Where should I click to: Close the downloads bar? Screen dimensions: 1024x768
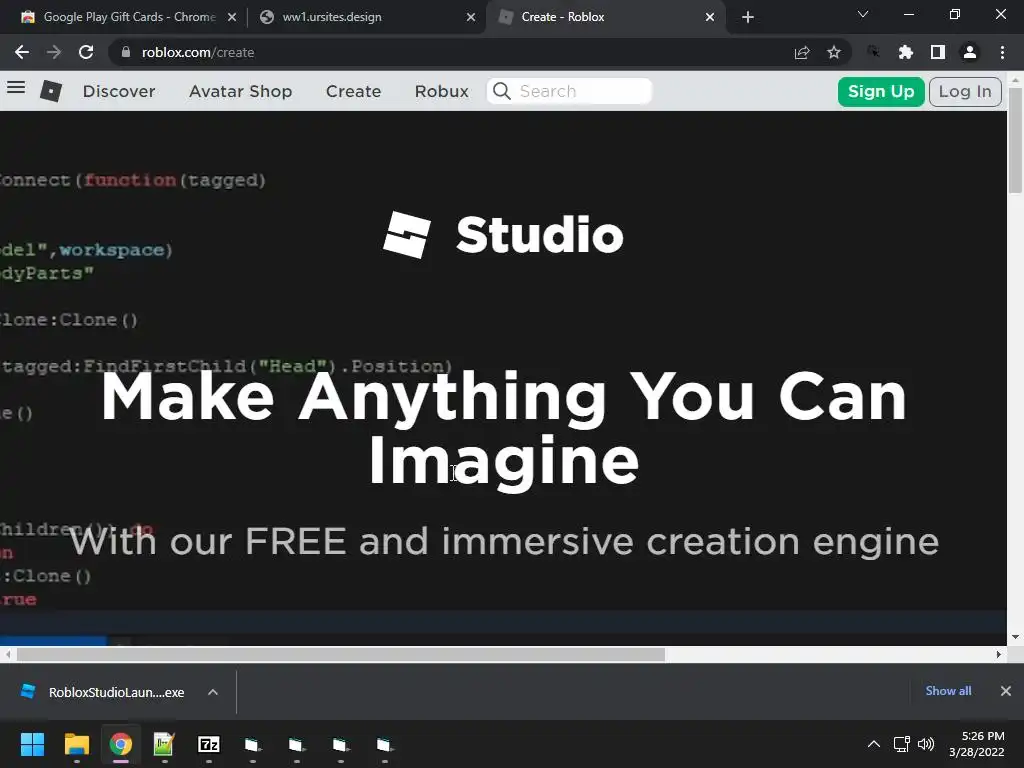[x=1006, y=691]
